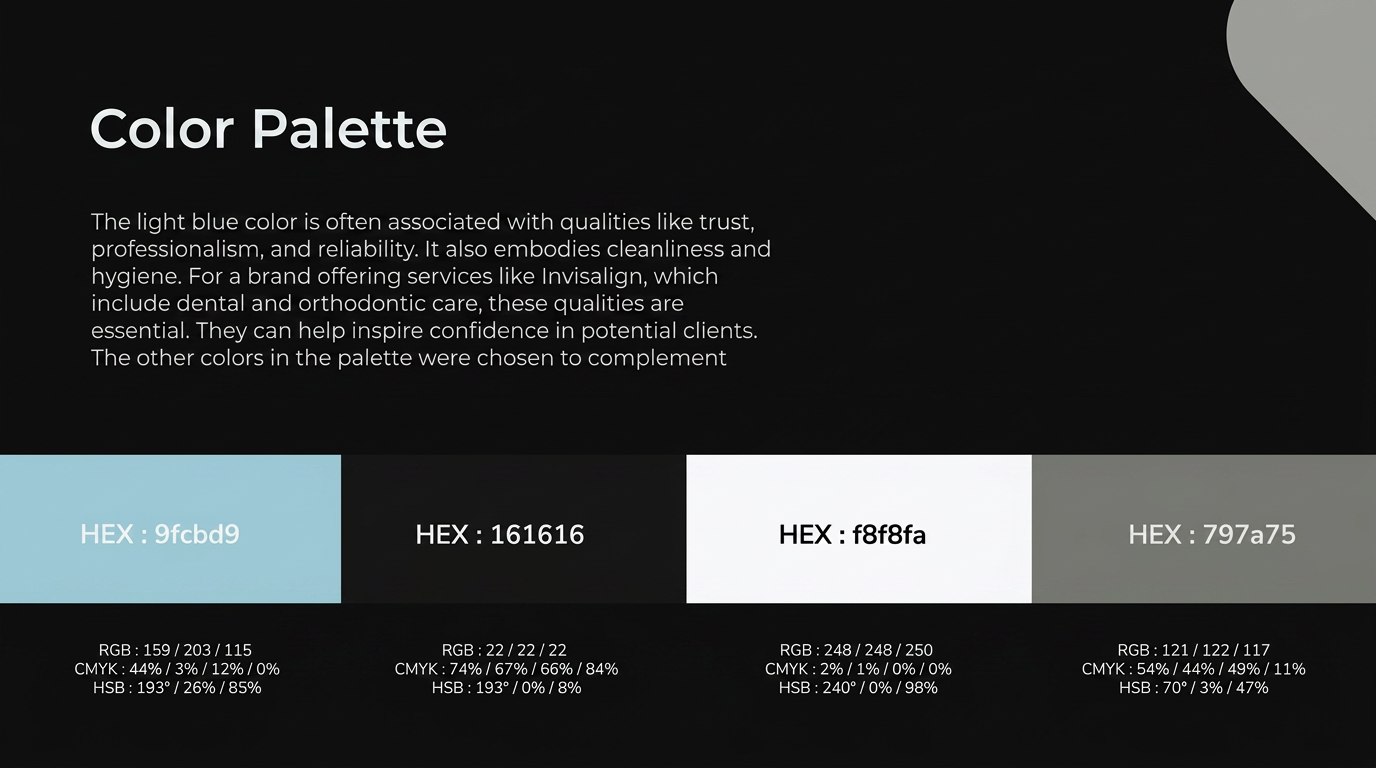Select HSB : 193° / 26% / 85% text
This screenshot has width=1376, height=768.
tap(177, 688)
